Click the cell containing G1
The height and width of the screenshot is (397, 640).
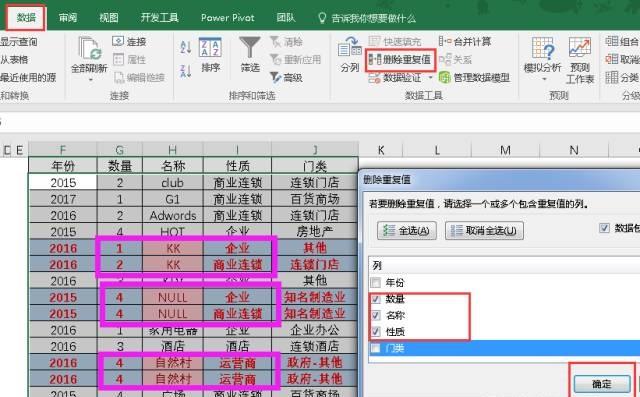click(173, 199)
